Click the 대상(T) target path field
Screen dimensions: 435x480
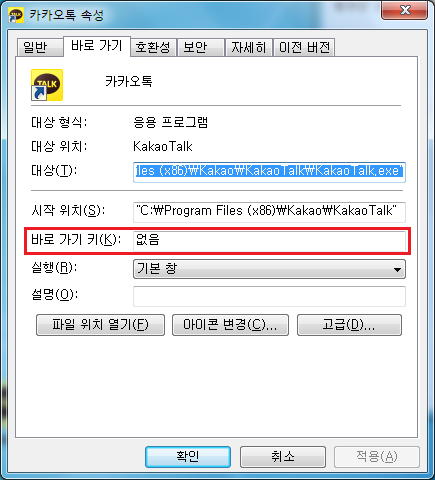pyautogui.click(x=269, y=172)
